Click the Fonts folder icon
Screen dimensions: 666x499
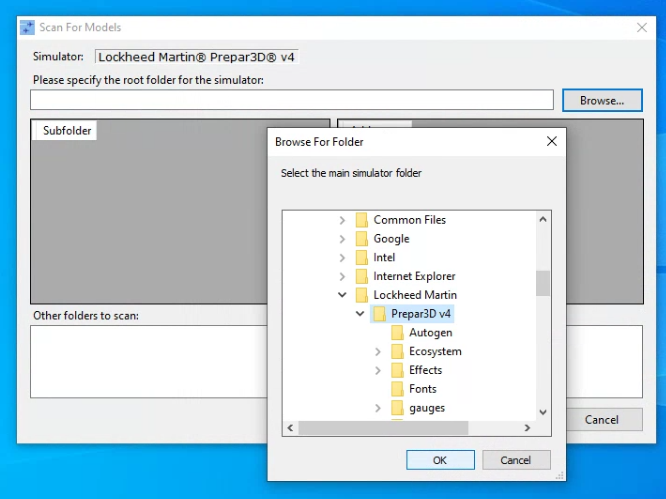point(397,389)
